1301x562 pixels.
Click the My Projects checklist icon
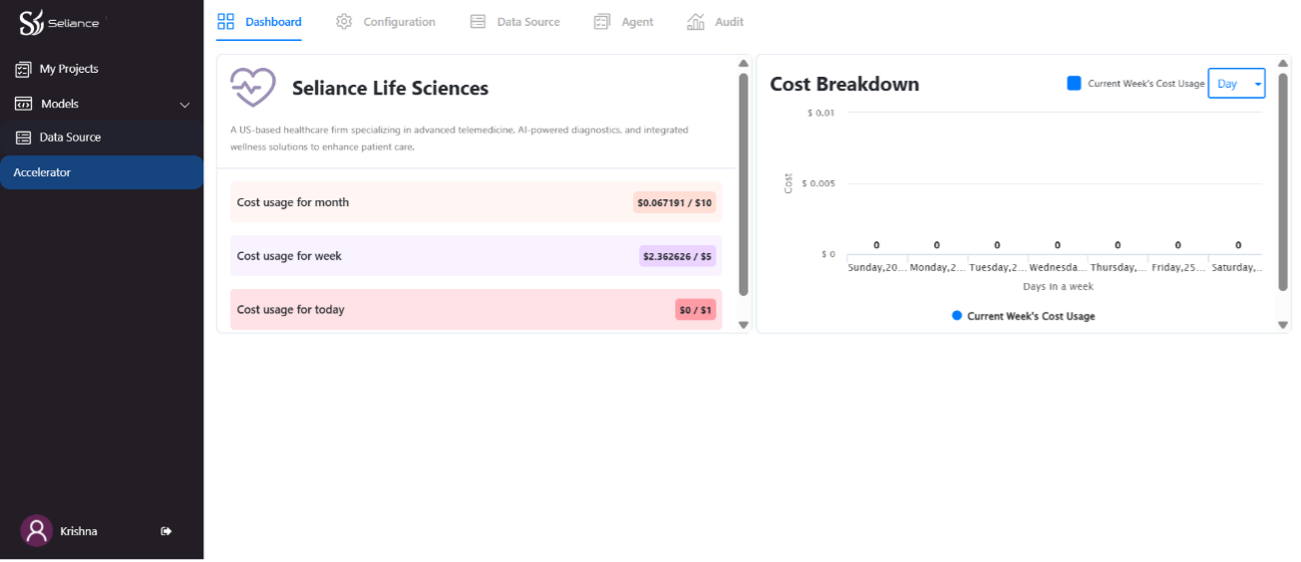pyautogui.click(x=23, y=69)
